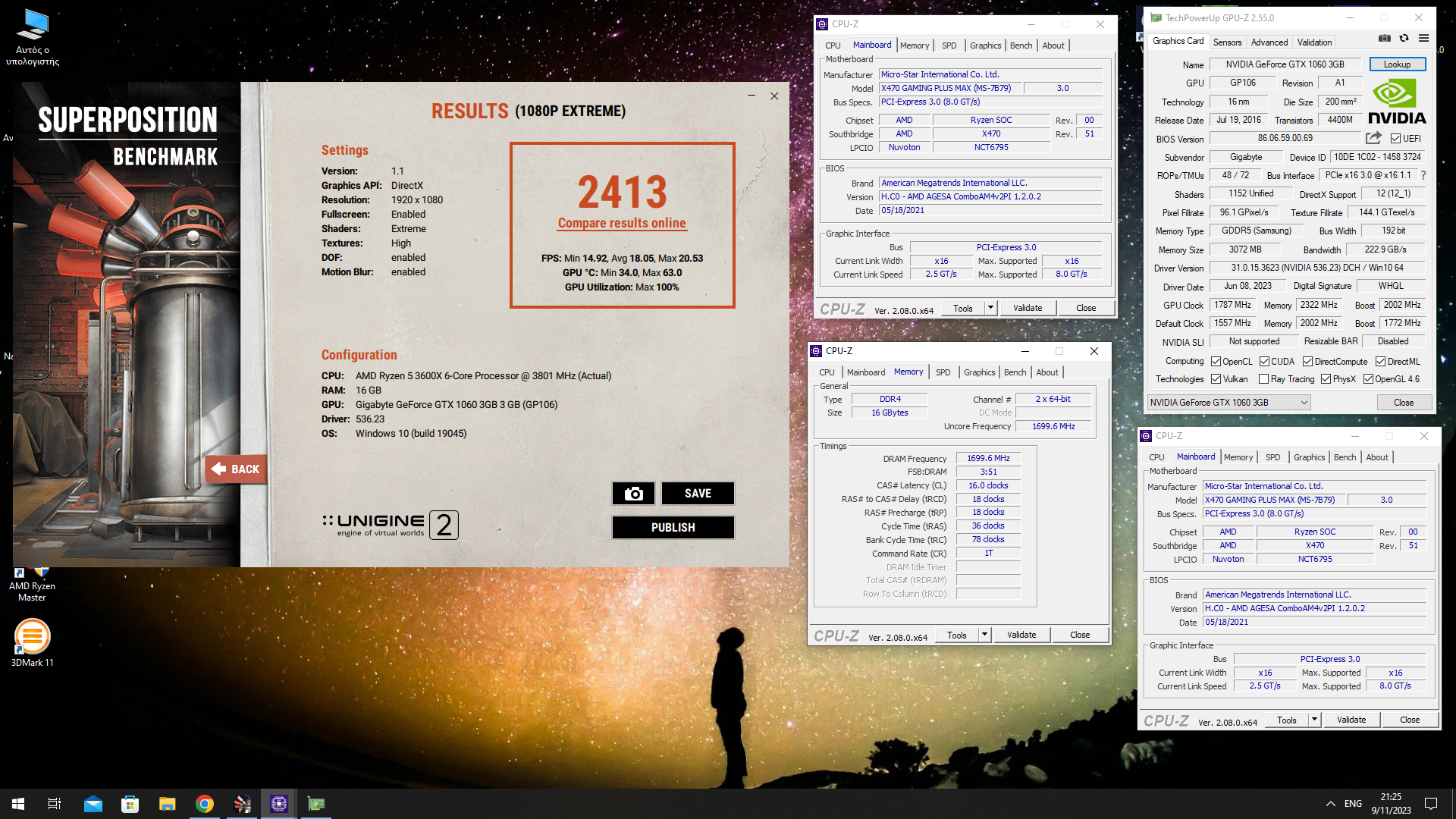The image size is (1456, 819).
Task: Open Windows Start menu
Action: (18, 804)
